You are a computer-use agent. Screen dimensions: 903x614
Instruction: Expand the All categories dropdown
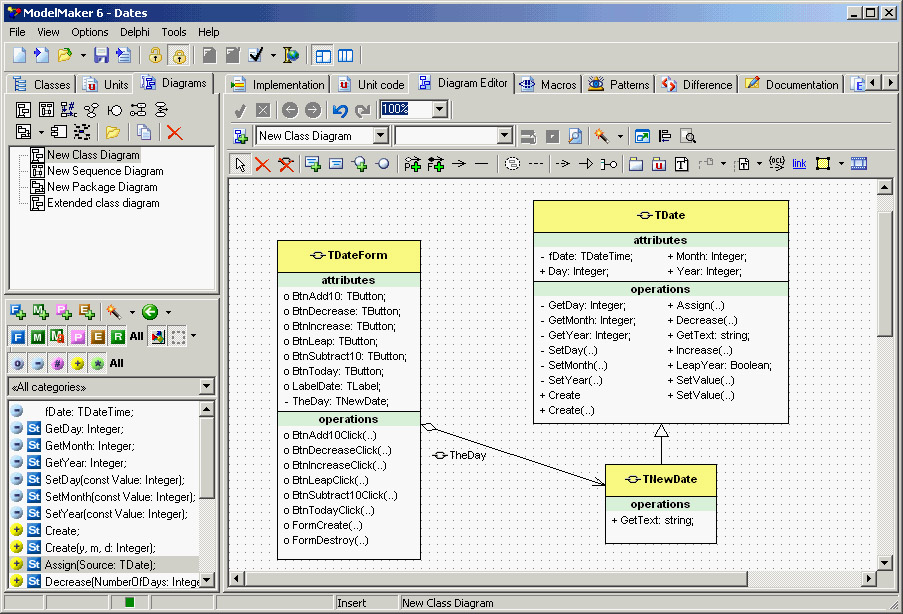click(206, 387)
